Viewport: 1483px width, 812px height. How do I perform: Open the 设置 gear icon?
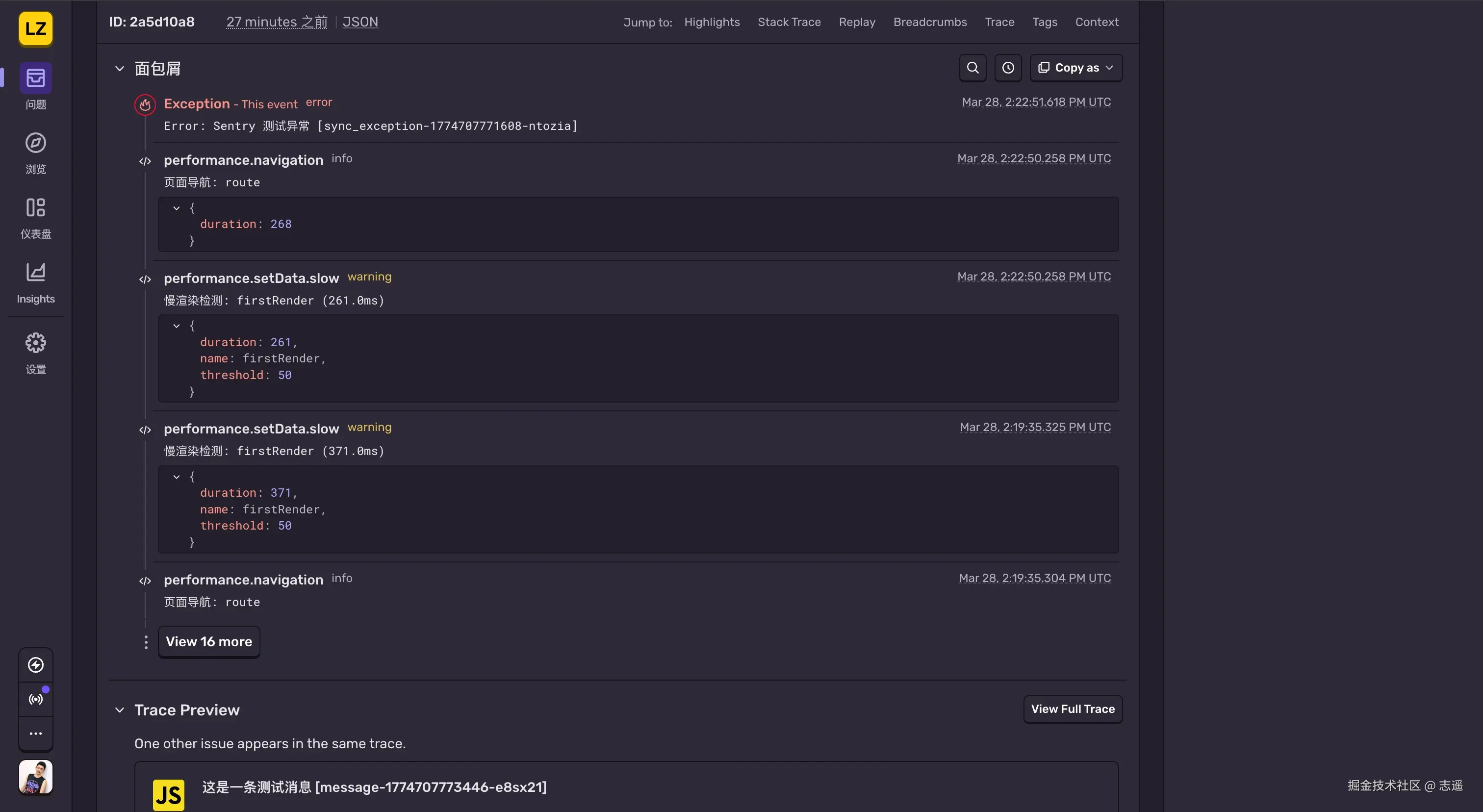click(x=36, y=344)
